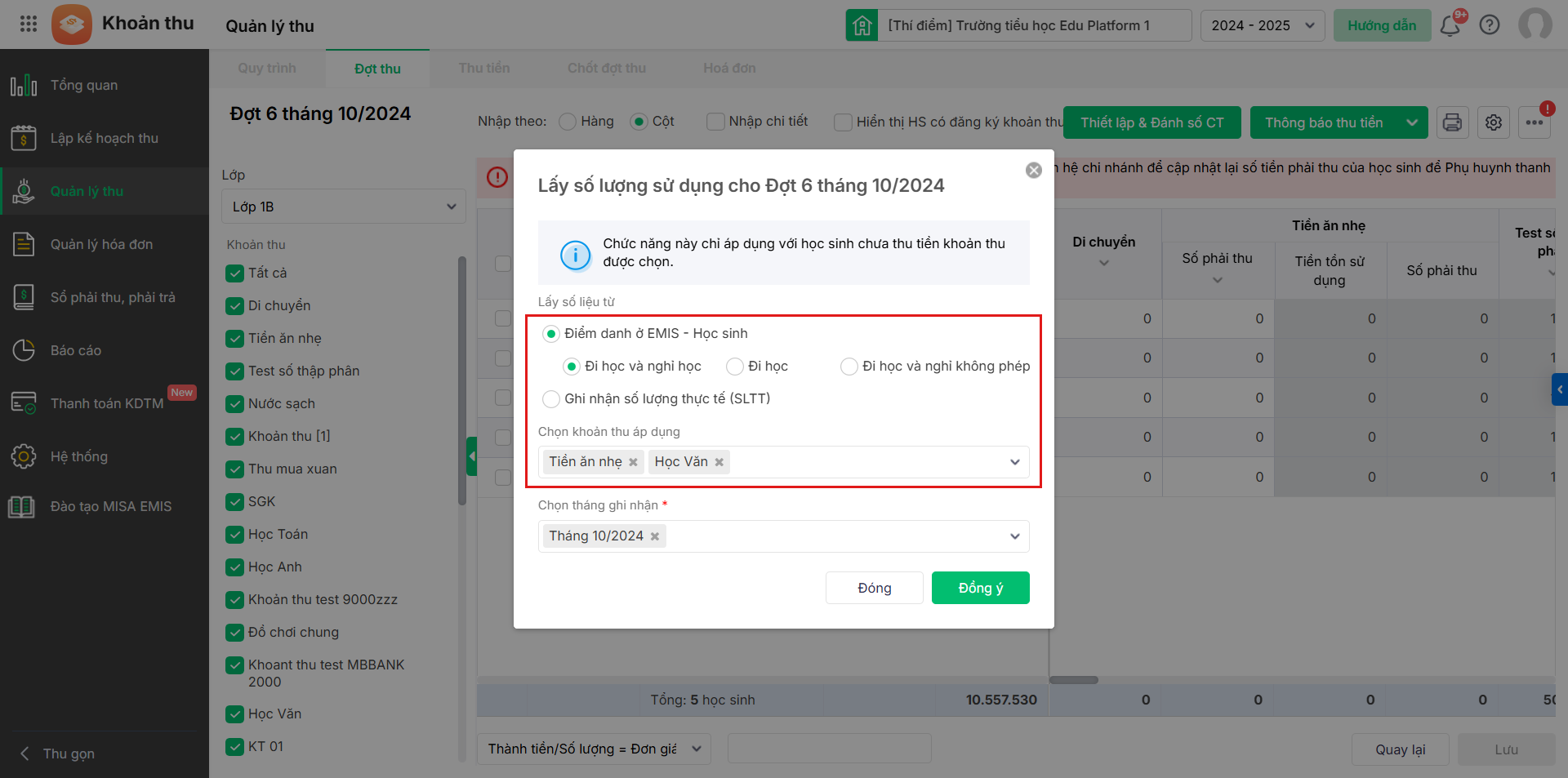The height and width of the screenshot is (778, 1568).
Task: Uncheck the Nước sạch checkbox
Action: (235, 403)
